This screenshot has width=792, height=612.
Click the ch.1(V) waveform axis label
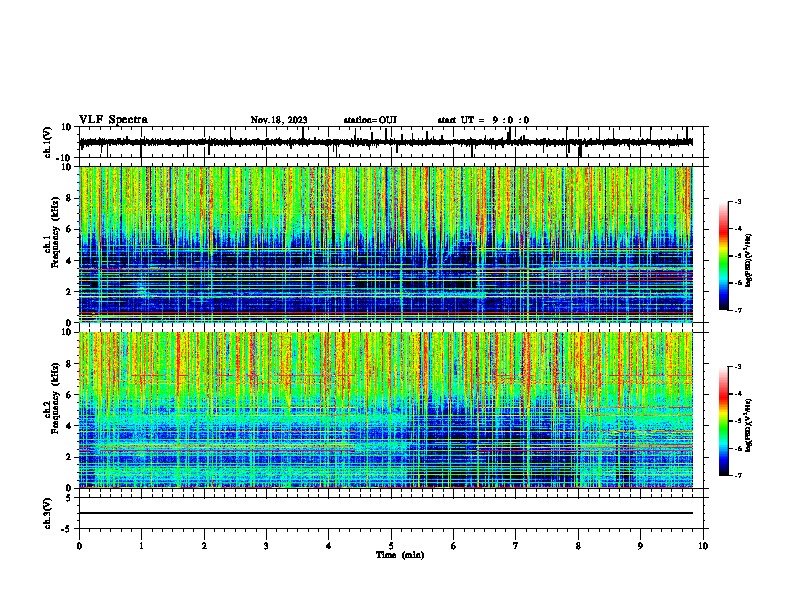click(50, 142)
